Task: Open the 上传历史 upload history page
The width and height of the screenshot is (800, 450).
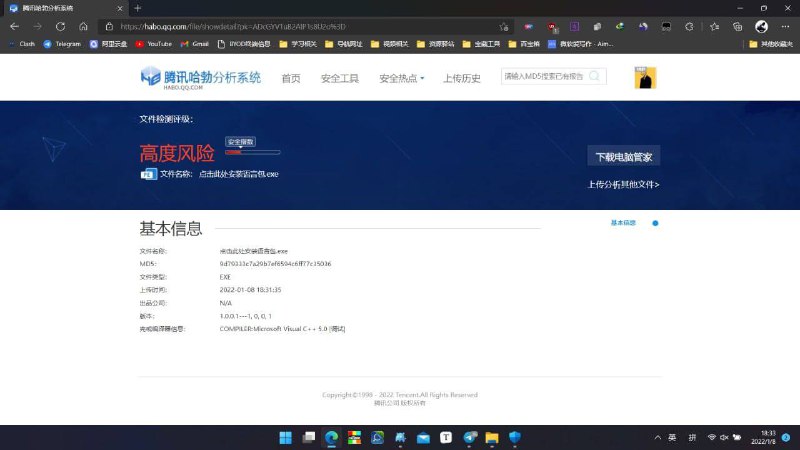Action: coord(461,78)
